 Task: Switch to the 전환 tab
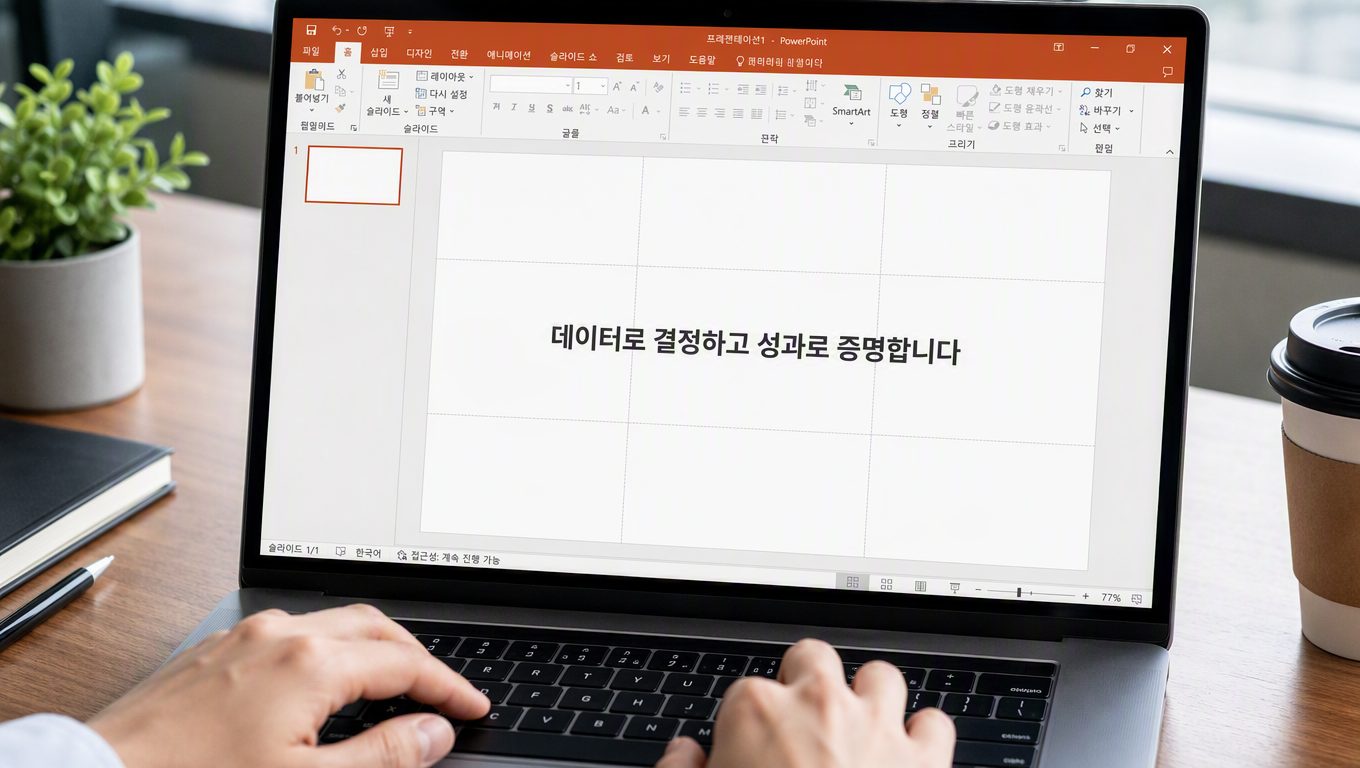(459, 55)
